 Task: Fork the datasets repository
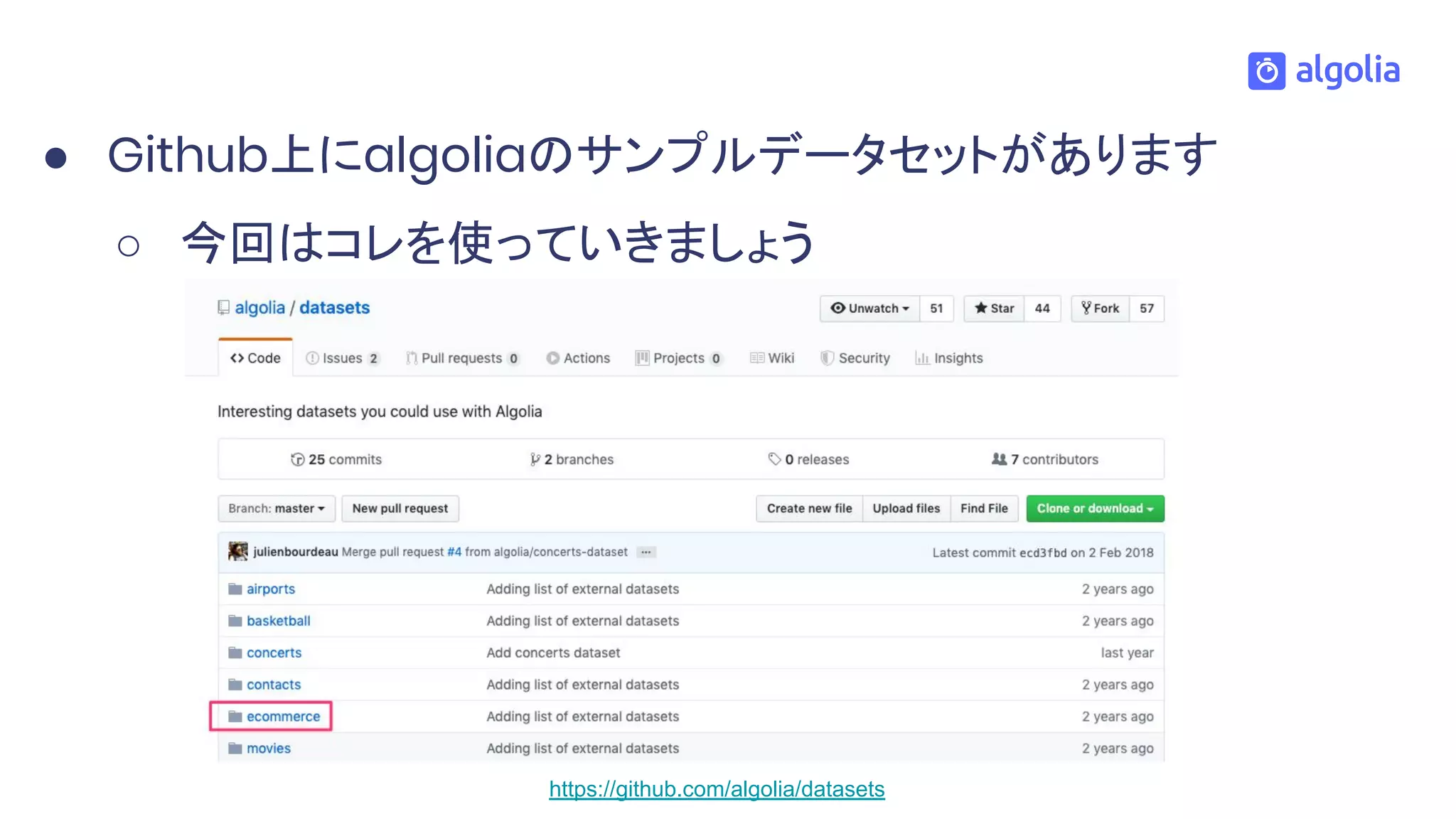pos(1101,309)
